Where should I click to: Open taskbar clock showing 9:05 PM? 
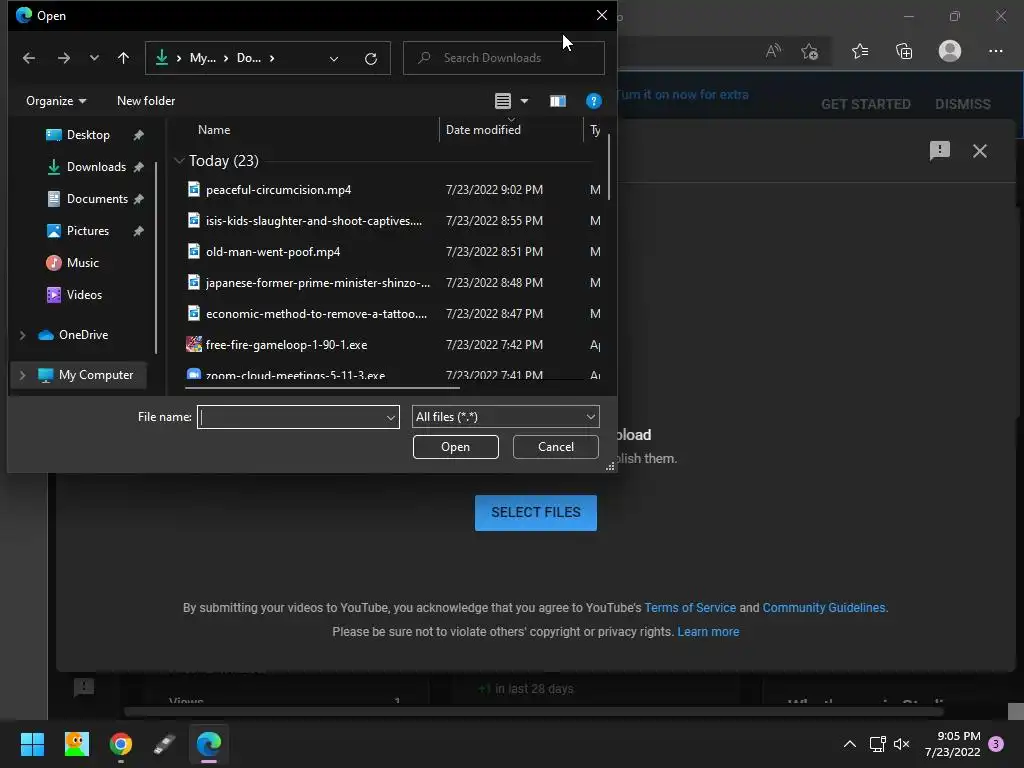point(952,744)
